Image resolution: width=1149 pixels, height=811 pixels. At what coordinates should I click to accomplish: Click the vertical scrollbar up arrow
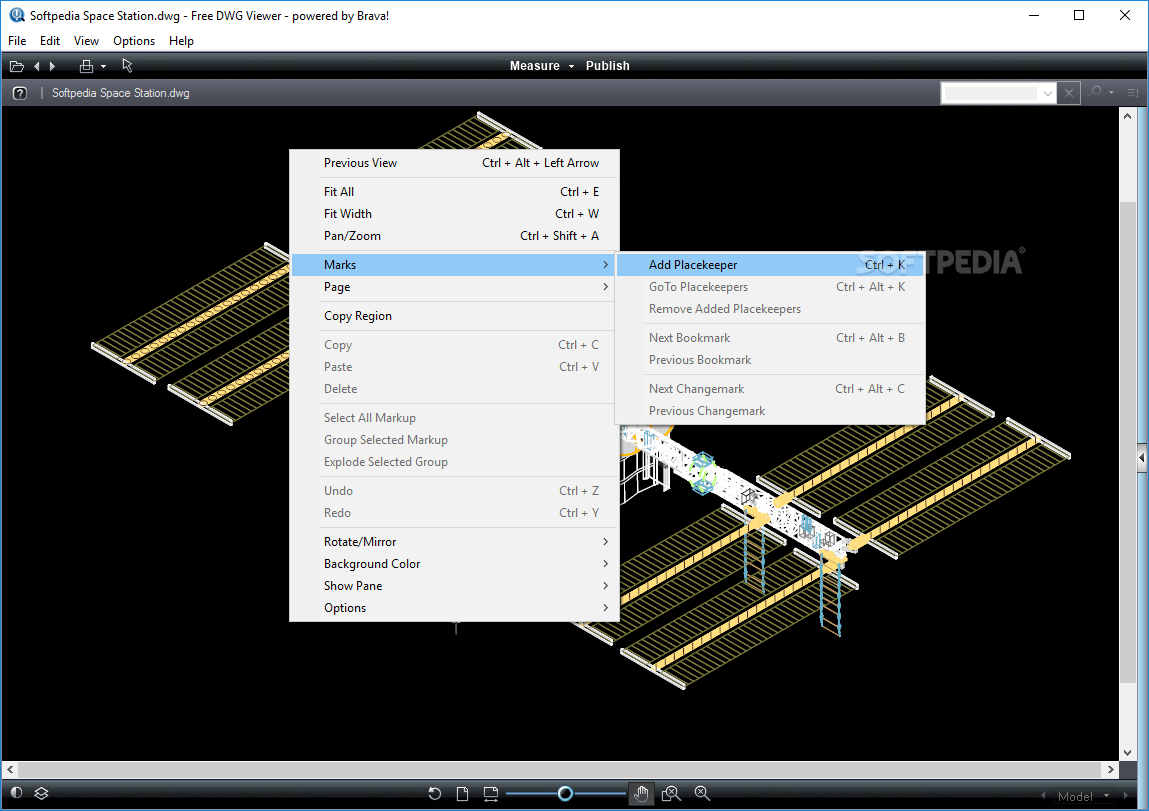click(x=1128, y=116)
